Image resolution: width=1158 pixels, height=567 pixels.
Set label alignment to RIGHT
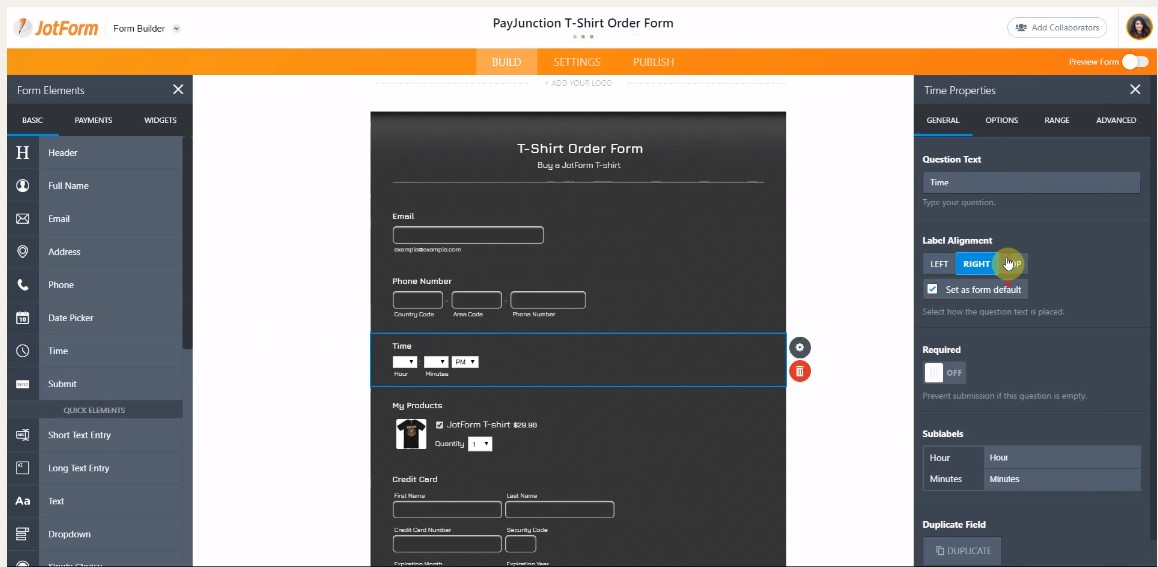pos(976,264)
